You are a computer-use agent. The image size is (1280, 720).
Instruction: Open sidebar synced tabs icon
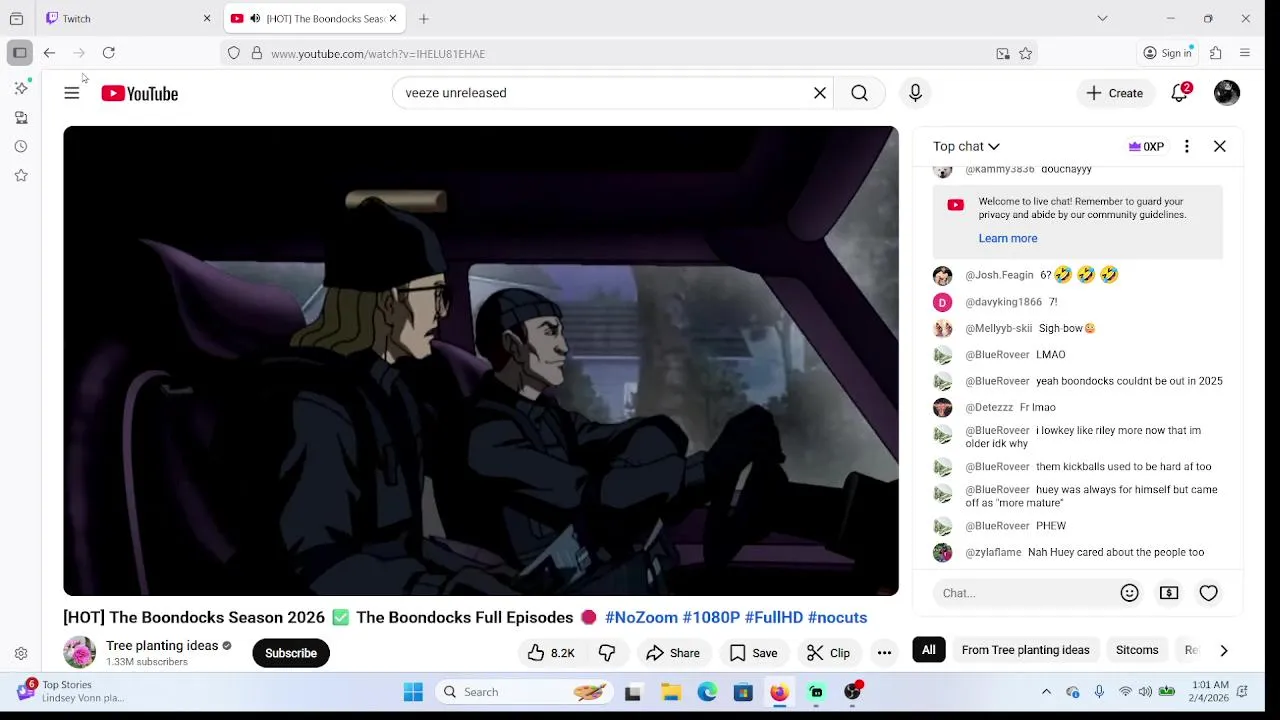coord(21,117)
